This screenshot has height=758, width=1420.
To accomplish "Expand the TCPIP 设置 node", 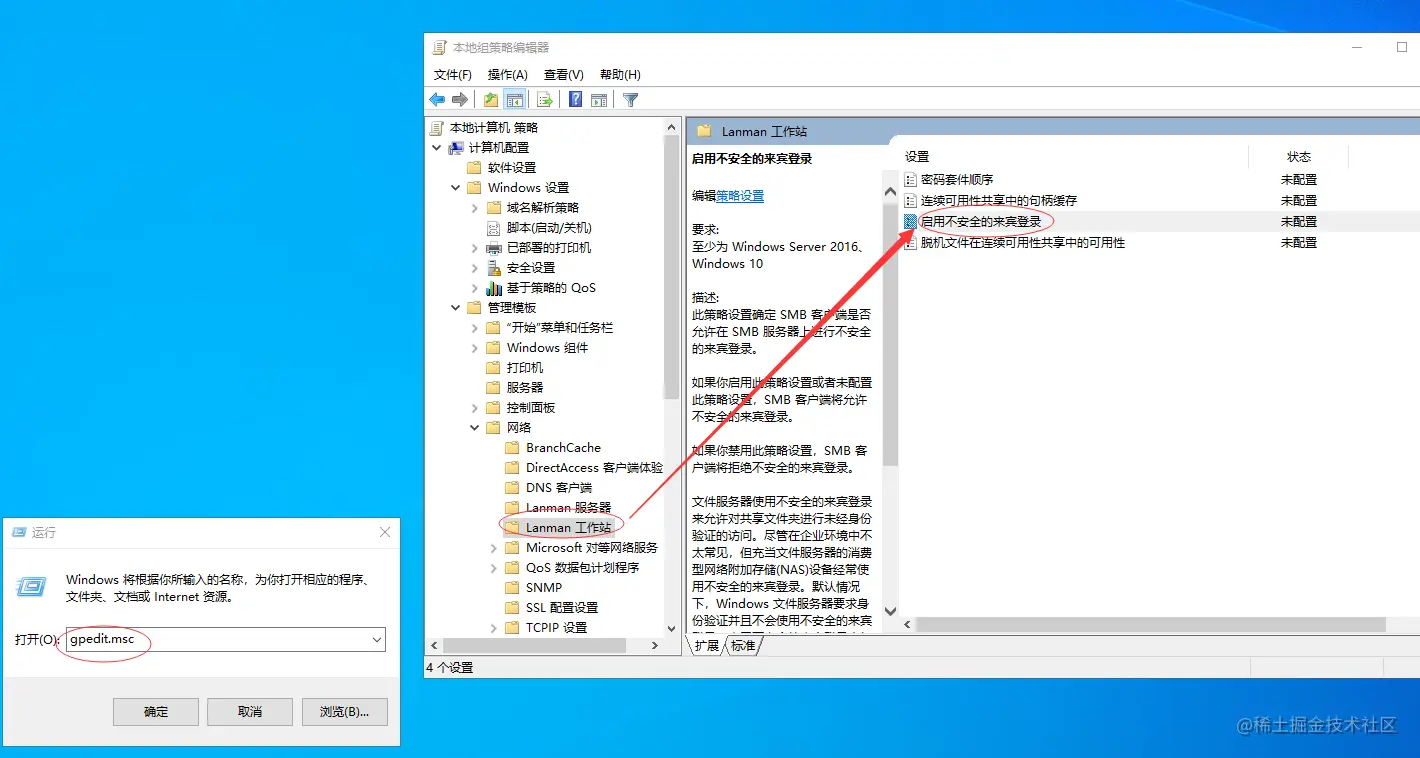I will click(494, 628).
